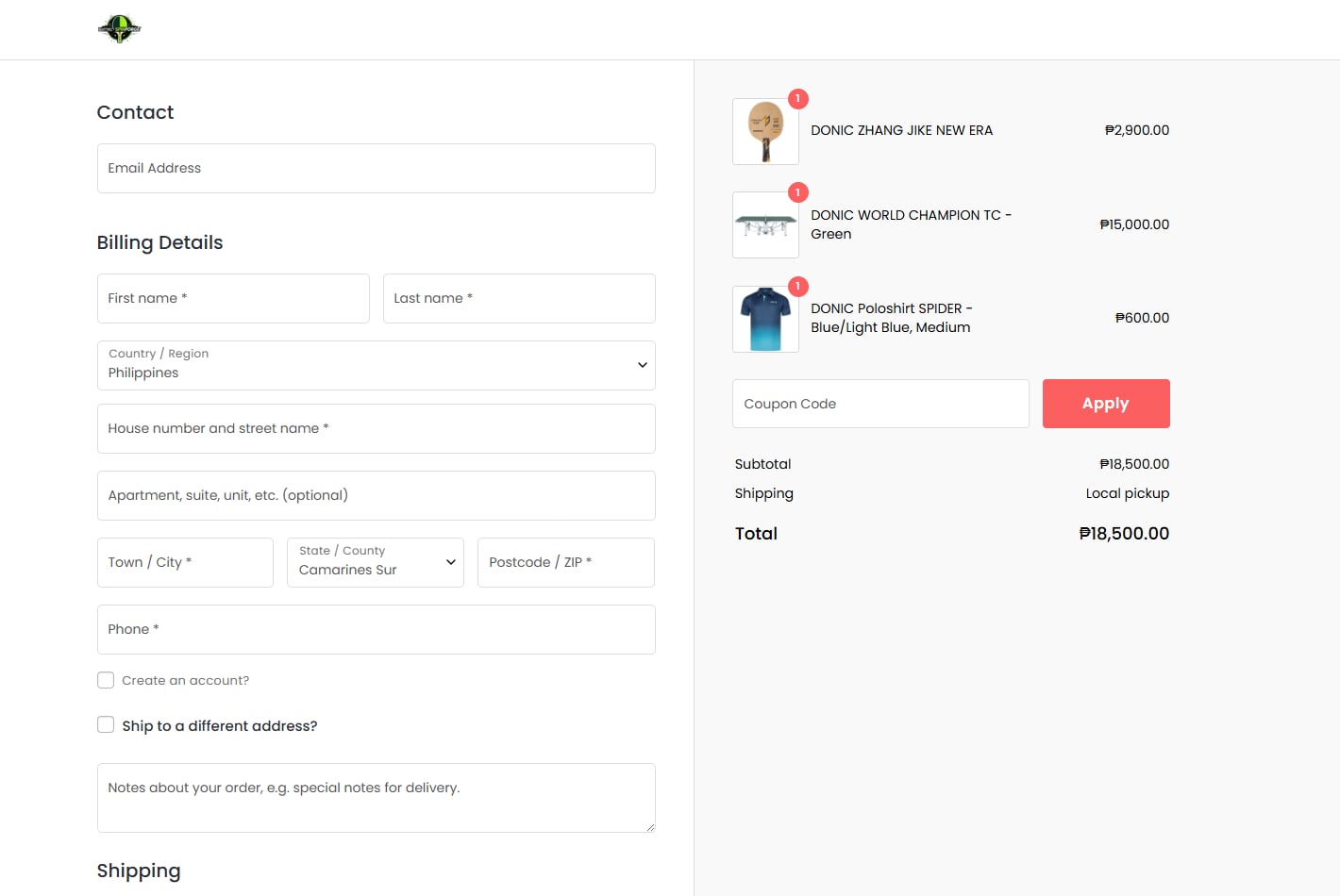Image resolution: width=1340 pixels, height=896 pixels.
Task: Click the Shipping section heading
Action: pyautogui.click(x=139, y=871)
